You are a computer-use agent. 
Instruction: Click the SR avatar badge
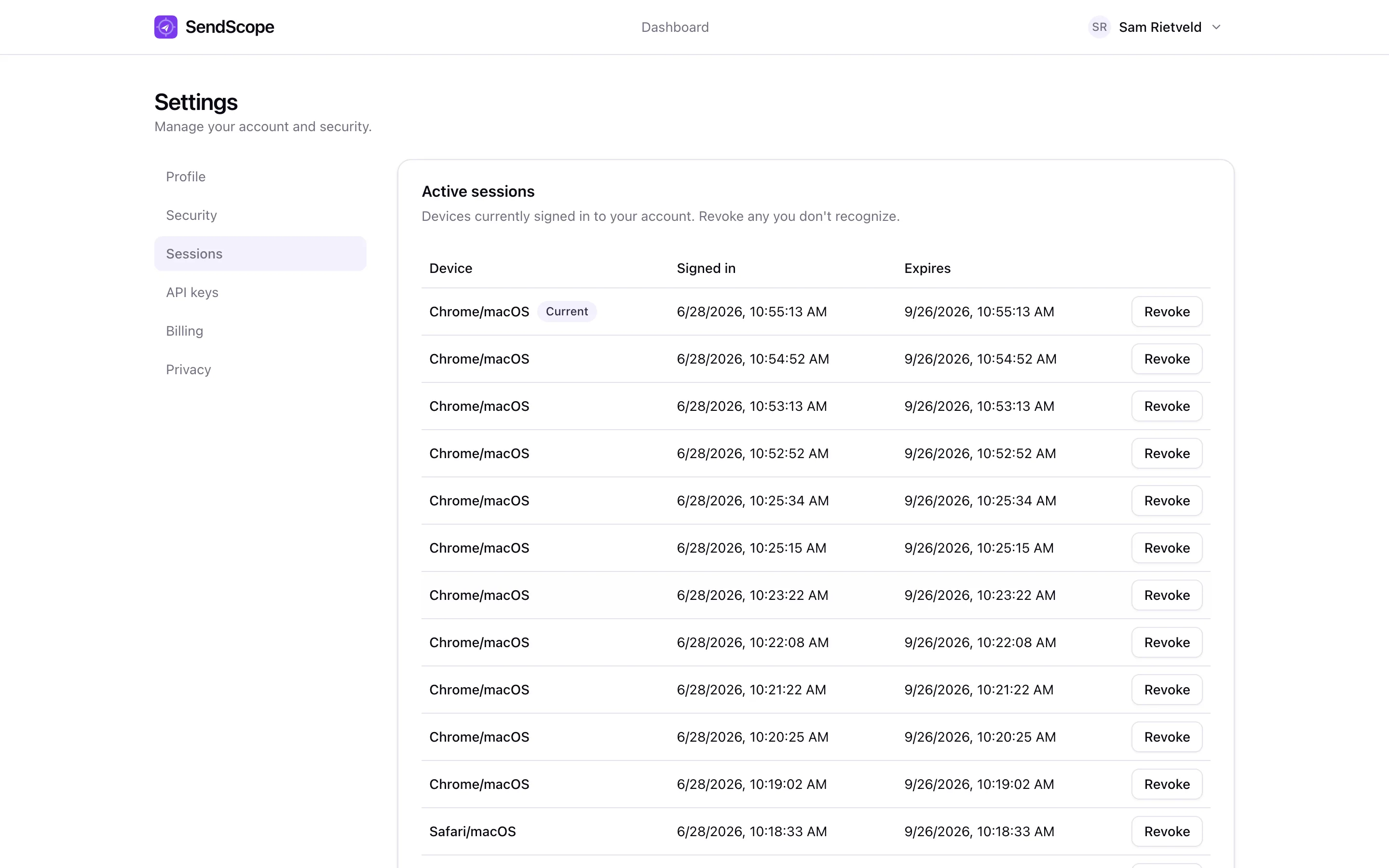(1099, 27)
